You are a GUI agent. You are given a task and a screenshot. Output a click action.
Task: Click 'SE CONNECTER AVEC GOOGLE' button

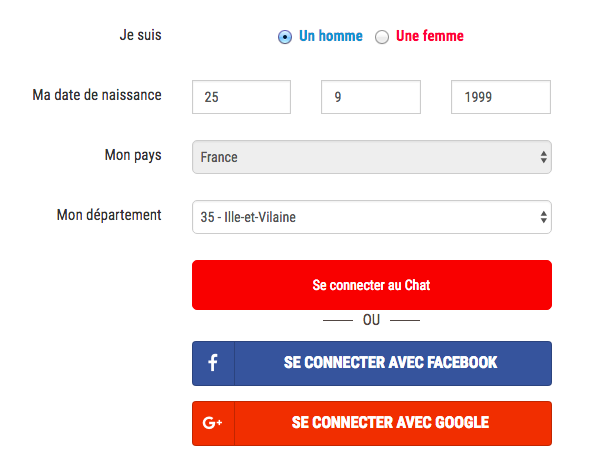coord(372,423)
